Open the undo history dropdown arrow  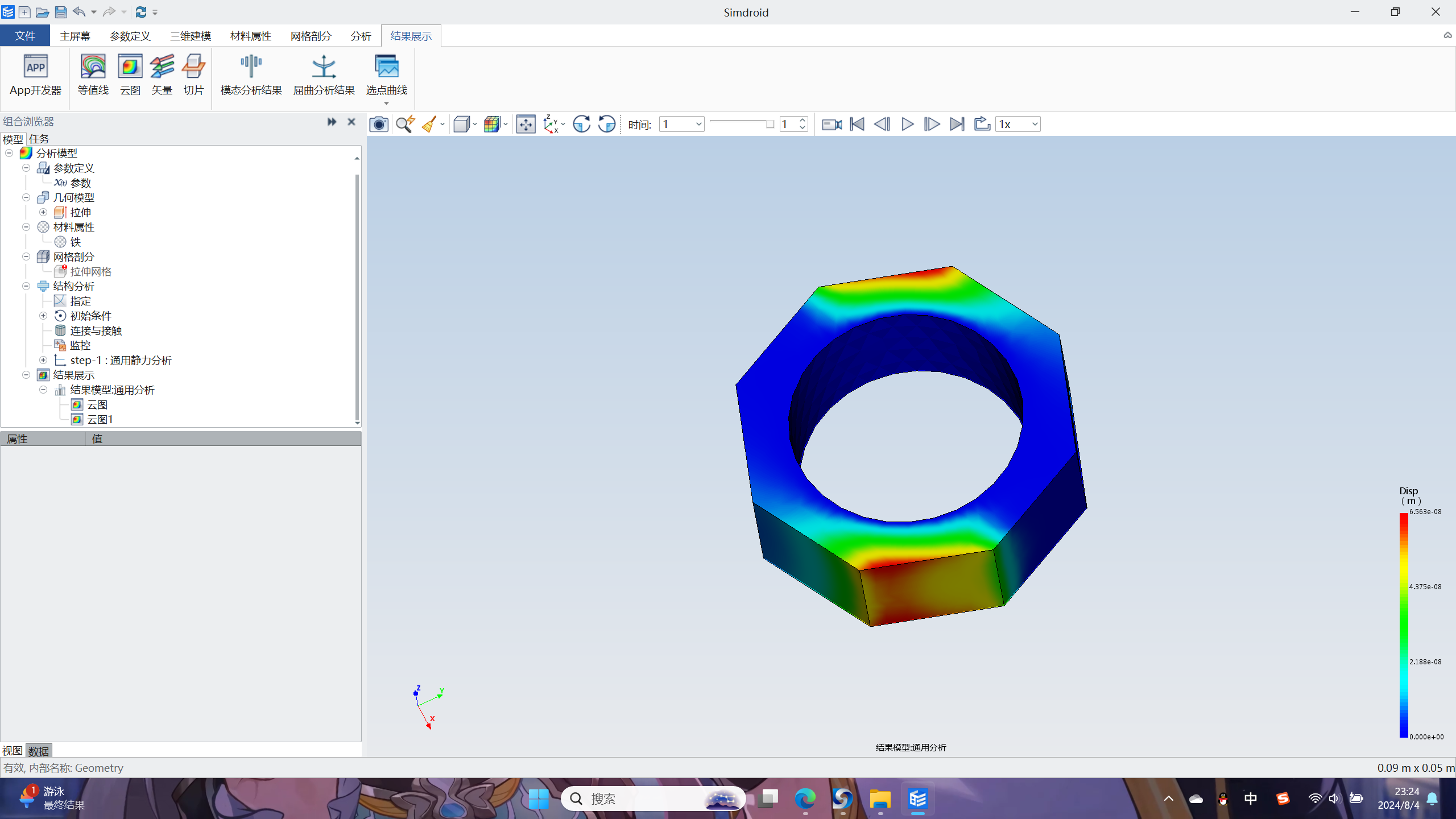coord(94,12)
